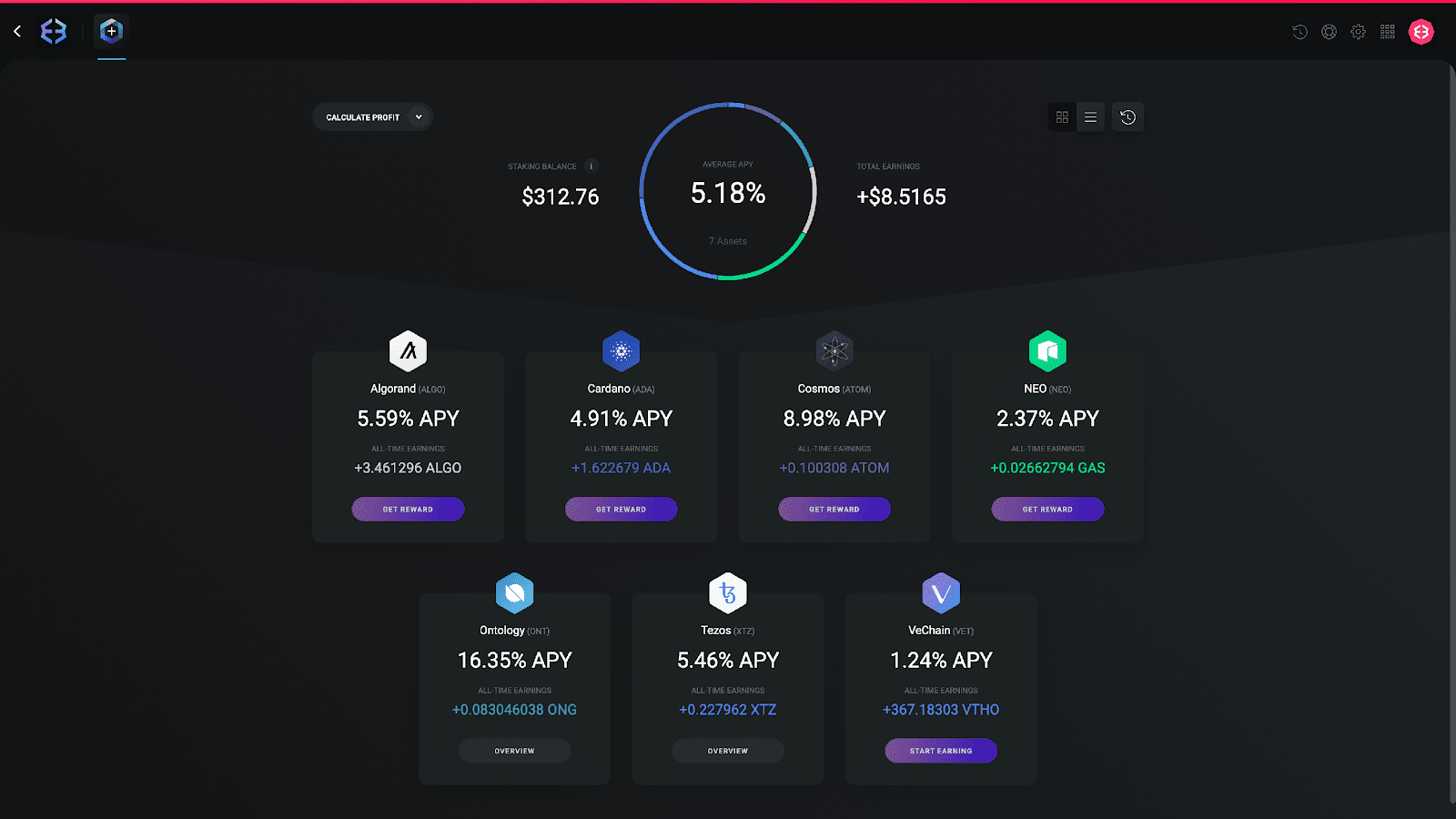This screenshot has width=1456, height=819.
Task: Open the history clock icon in top bar
Action: click(1299, 32)
